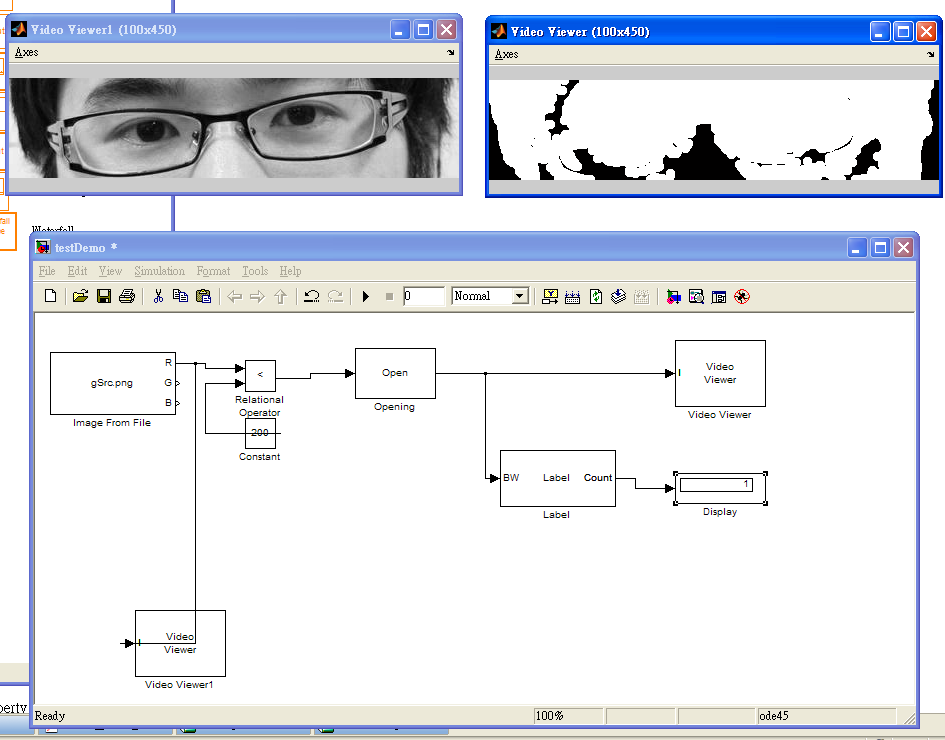Image resolution: width=945 pixels, height=740 pixels.
Task: Select the Constant 200 block
Action: pyautogui.click(x=260, y=433)
